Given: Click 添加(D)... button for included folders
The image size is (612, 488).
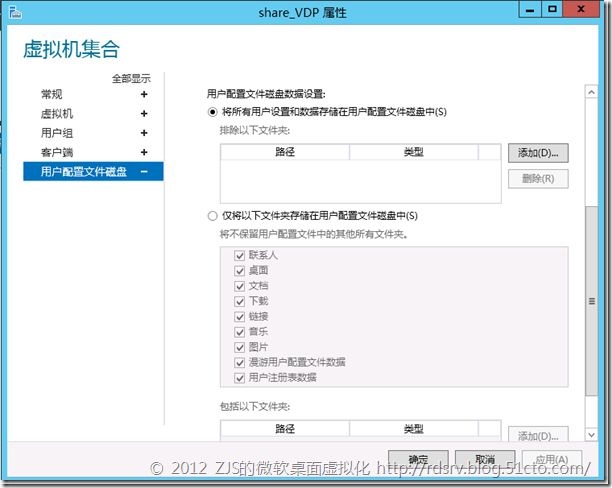Looking at the screenshot, I should click(538, 435).
